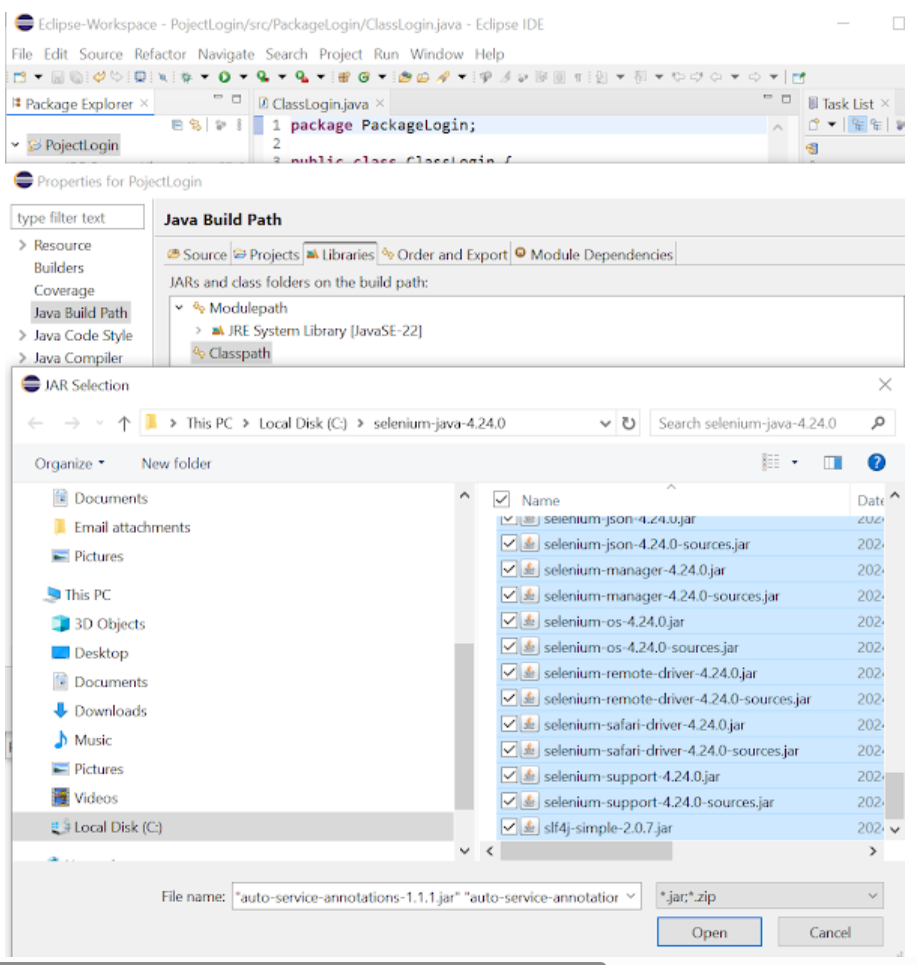Click the Debug bug icon in toolbar

pyautogui.click(x=186, y=77)
